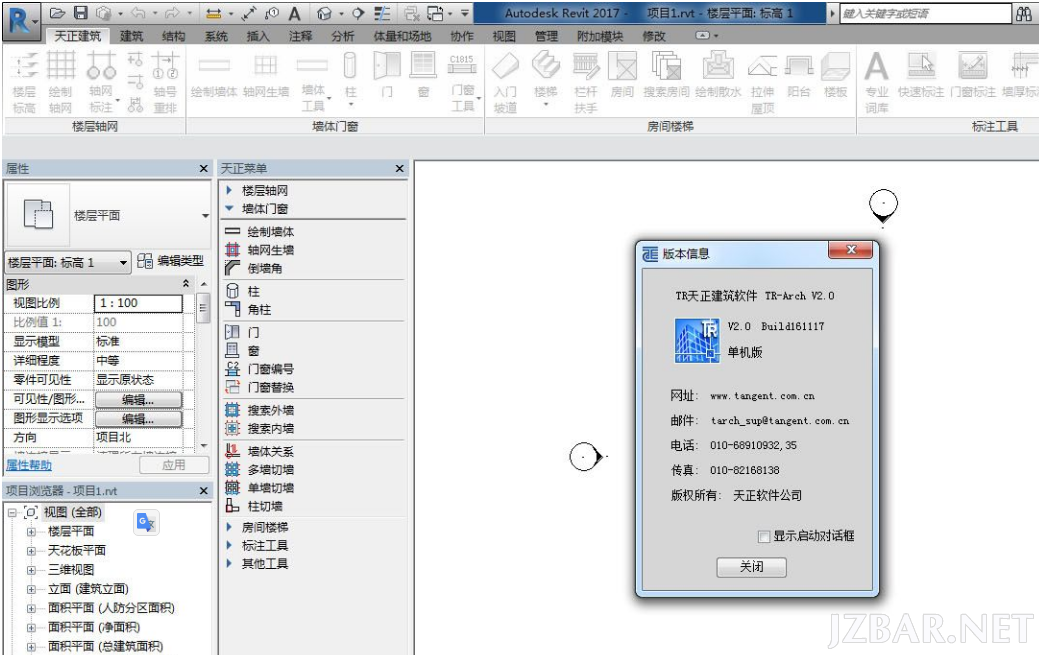Click the save icon in quick access toolbar

point(80,13)
